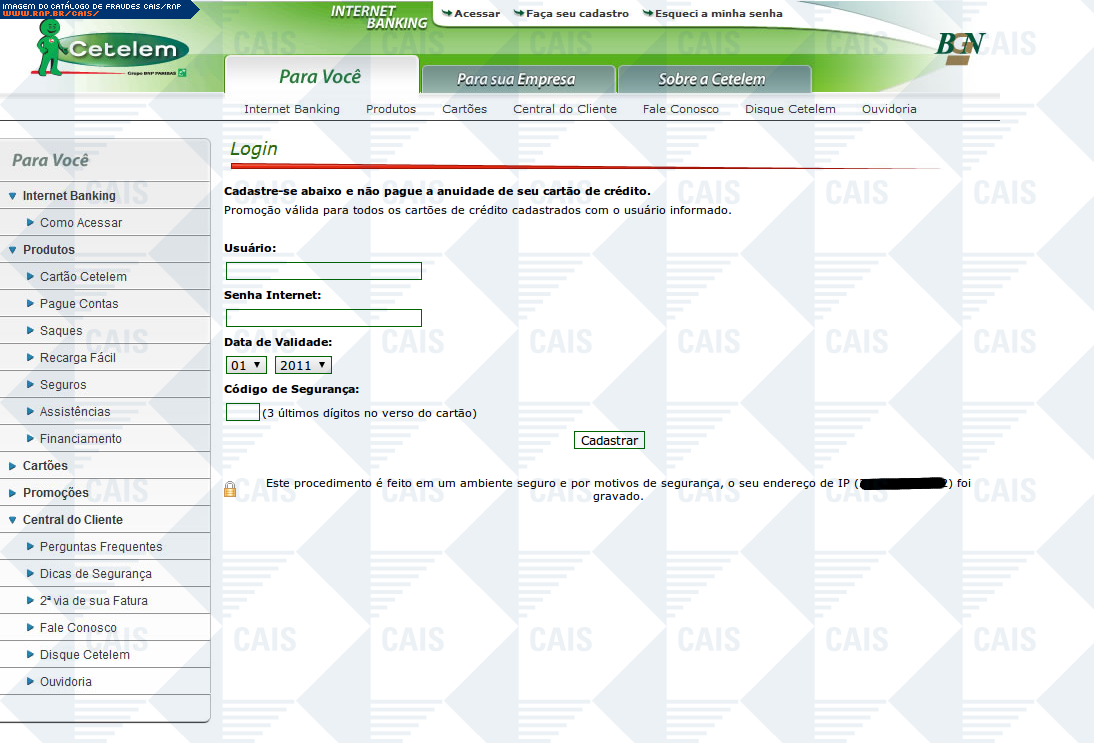Open the expiry year dropdown
Image resolution: width=1094 pixels, height=743 pixels.
point(303,365)
